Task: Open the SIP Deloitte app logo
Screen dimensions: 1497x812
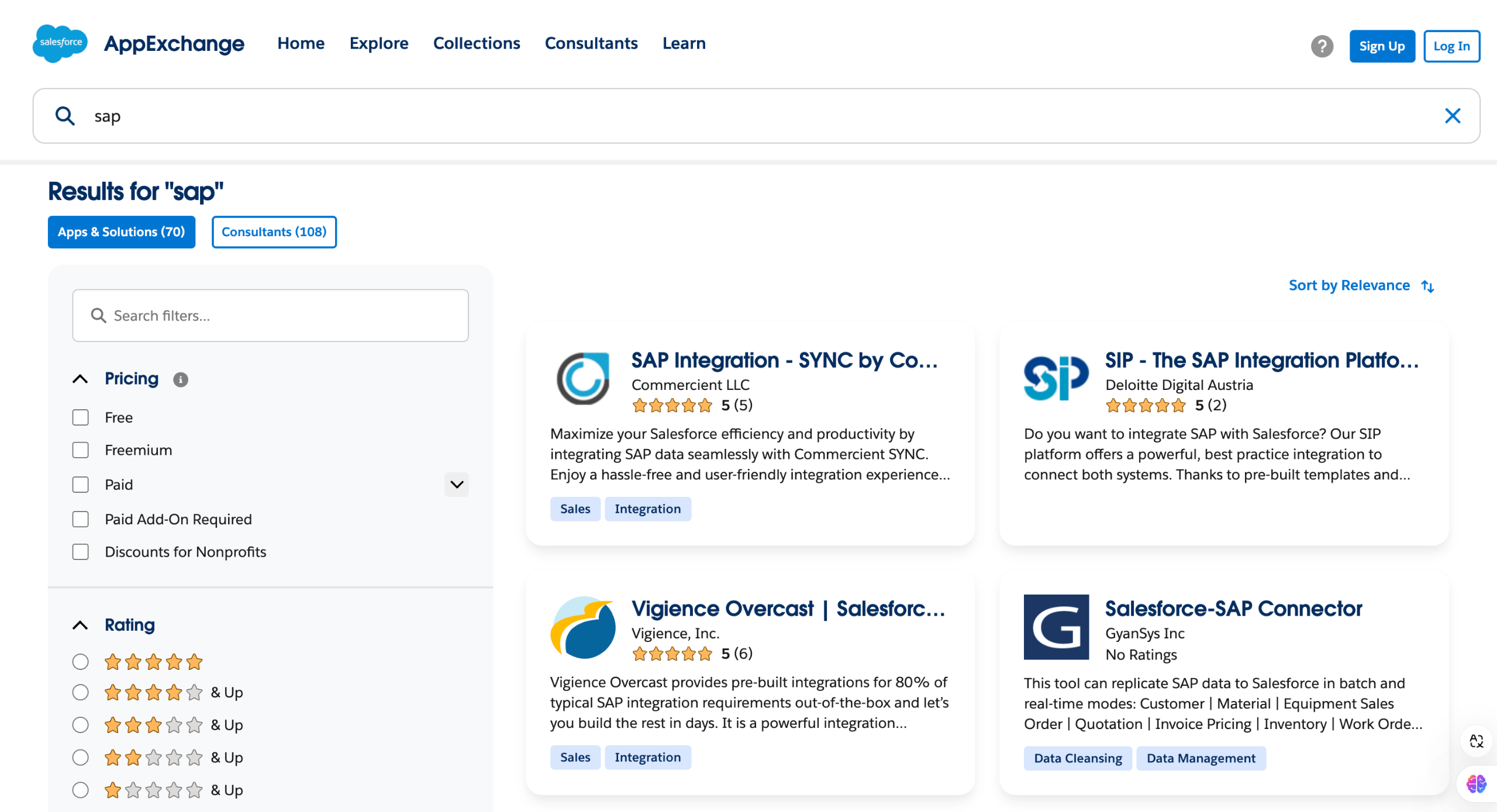Action: pyautogui.click(x=1056, y=378)
